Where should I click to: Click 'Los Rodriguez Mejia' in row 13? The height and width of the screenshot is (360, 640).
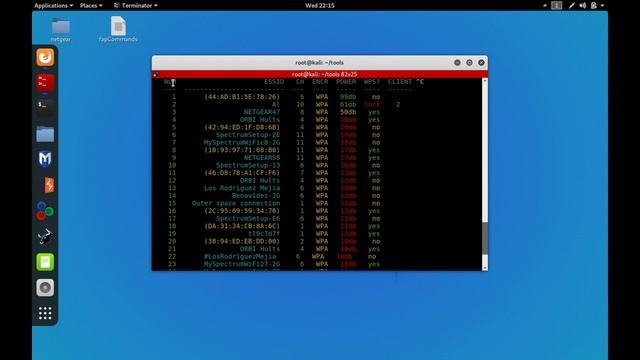(x=242, y=188)
